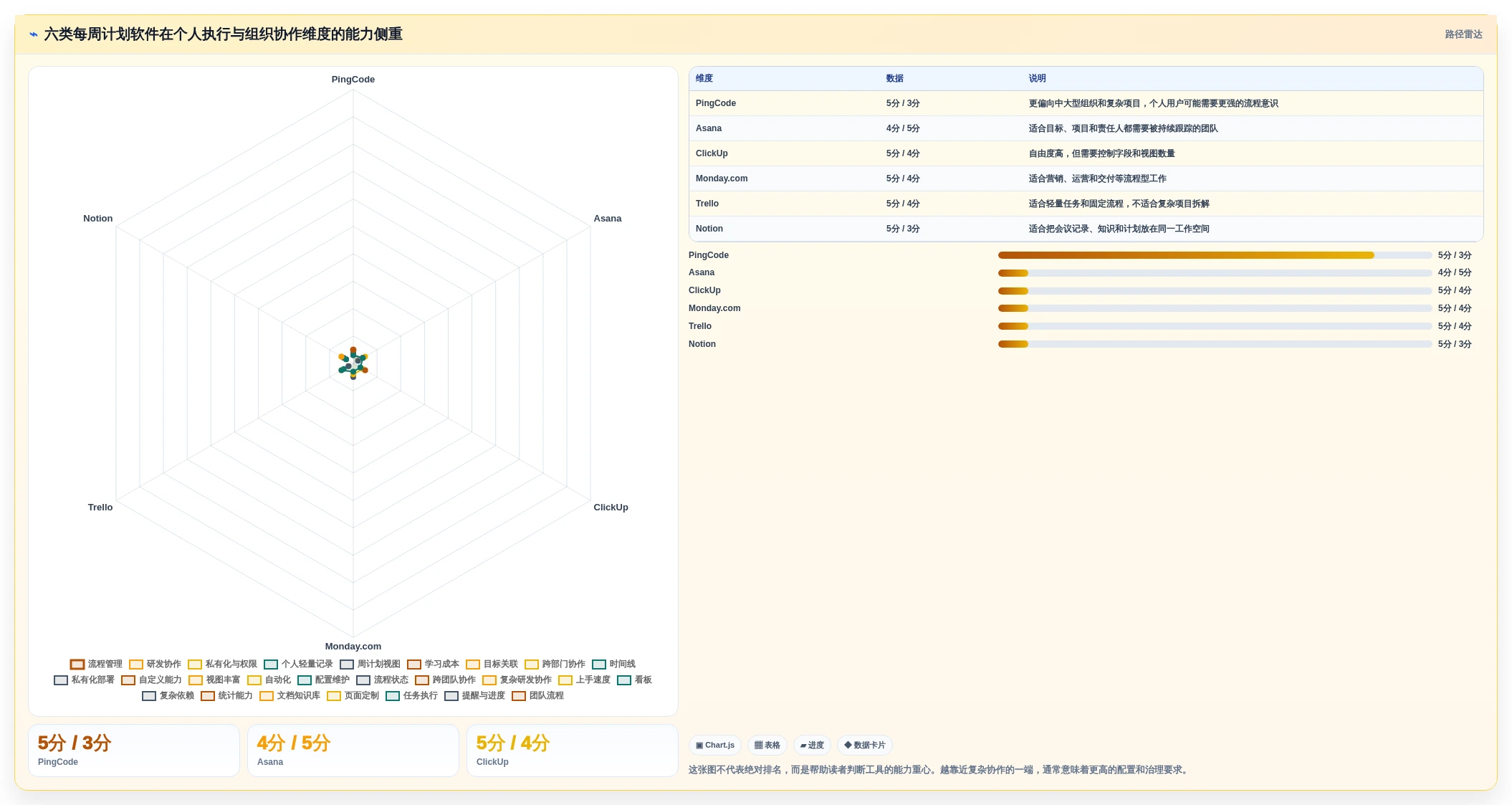Select the 进度 chip
Viewport: 1512px width, 805px height.
(812, 746)
